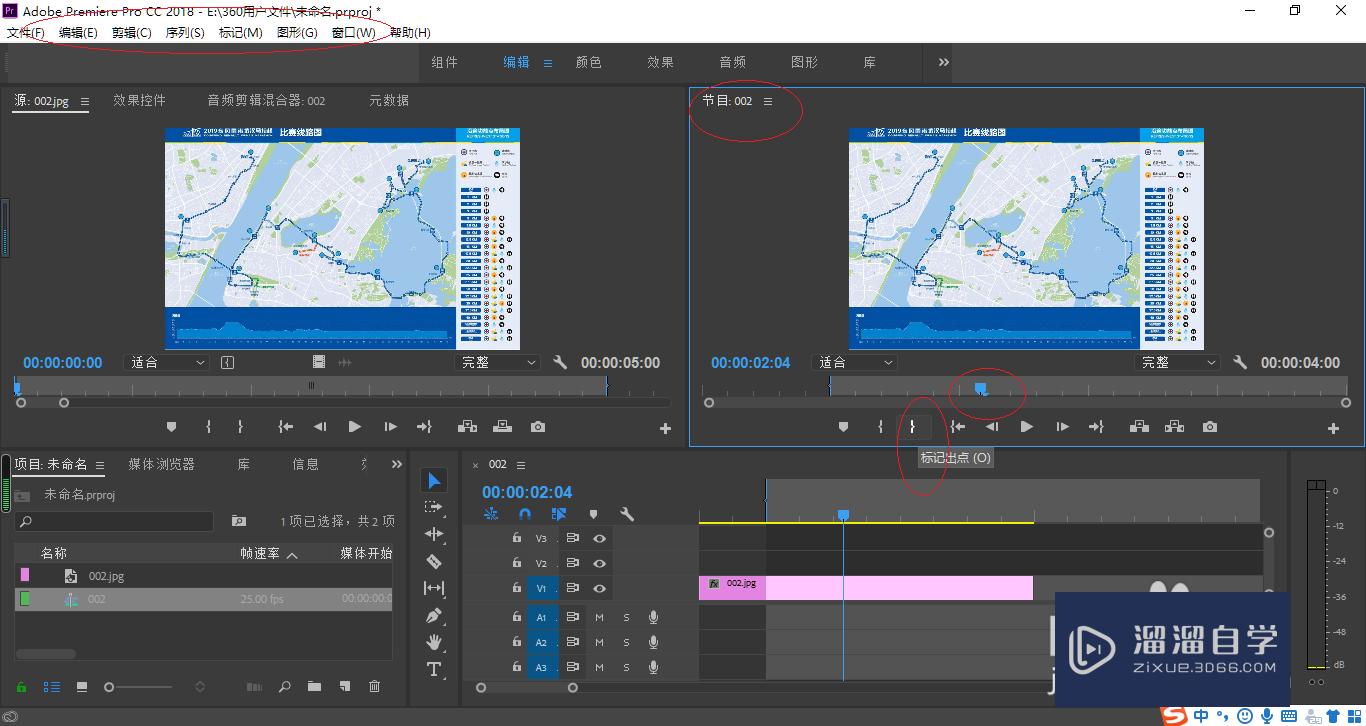Image resolution: width=1366 pixels, height=726 pixels.
Task: Toggle A3 voice-over record microphone
Action: pyautogui.click(x=653, y=667)
